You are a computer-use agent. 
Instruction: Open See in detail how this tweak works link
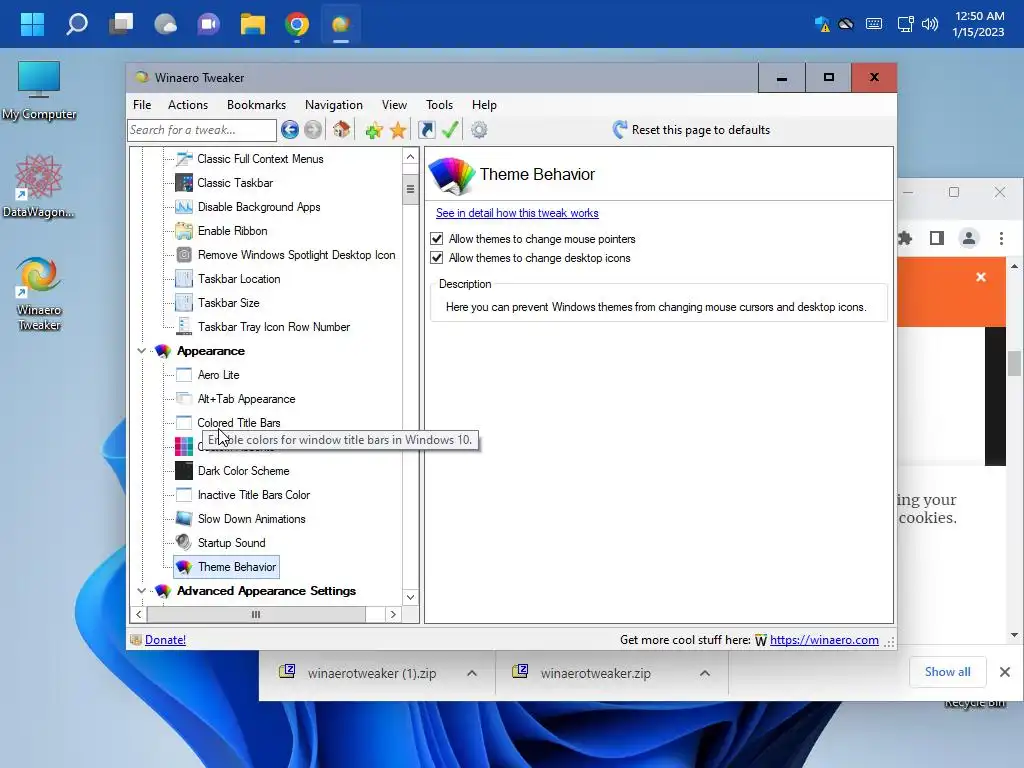pos(517,213)
